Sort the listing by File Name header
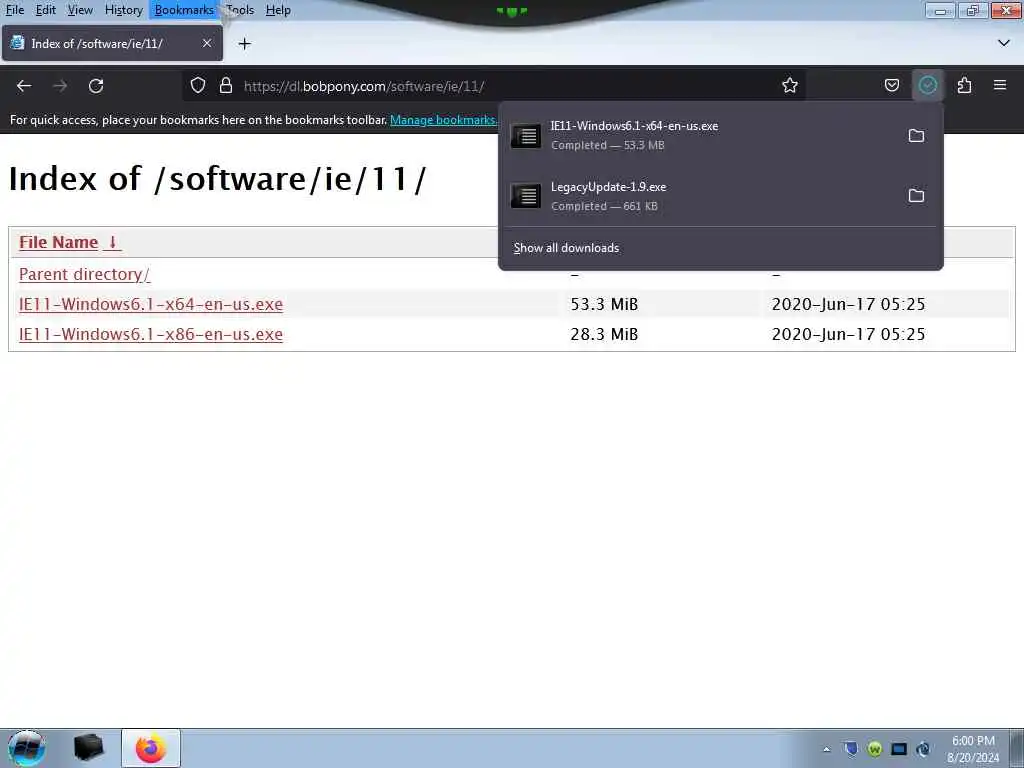Screen dimensions: 1024x768 coord(70,242)
